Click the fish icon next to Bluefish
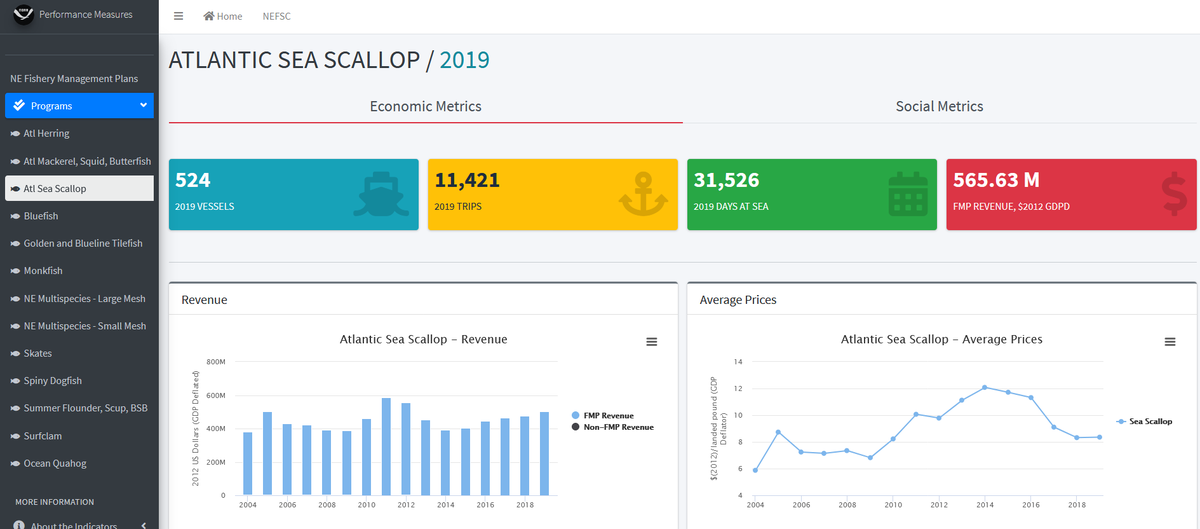The image size is (1200, 529). [15, 216]
